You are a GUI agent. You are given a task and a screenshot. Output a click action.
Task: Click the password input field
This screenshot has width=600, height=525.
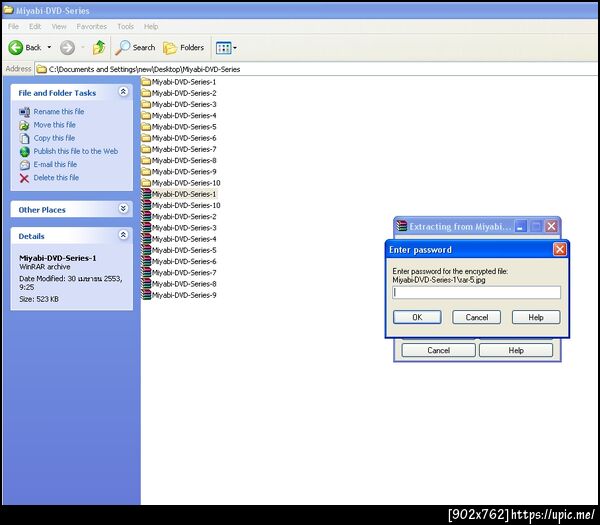pos(476,293)
